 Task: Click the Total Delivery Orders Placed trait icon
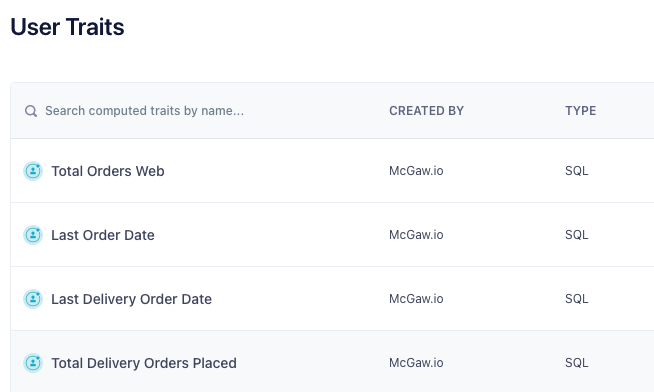tap(33, 363)
